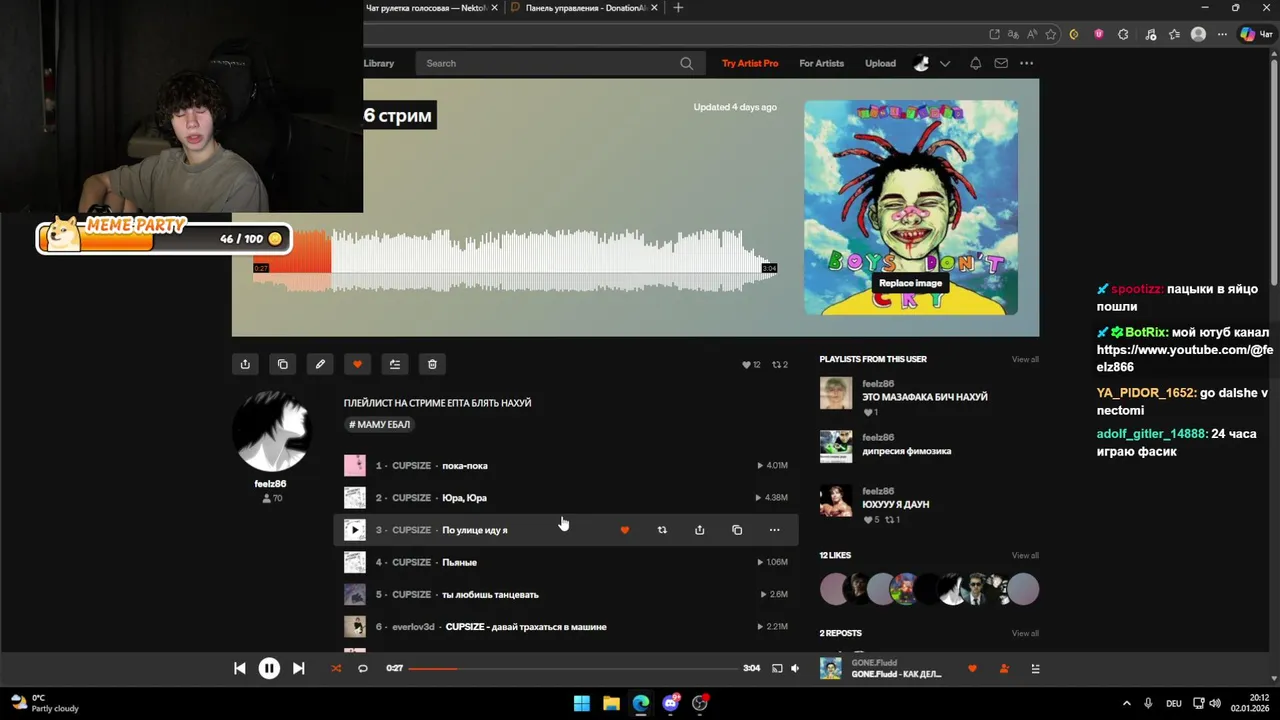Screen dimensions: 1280x720
Task: Open SoundCloud messages envelope
Action: pyautogui.click(x=1001, y=63)
